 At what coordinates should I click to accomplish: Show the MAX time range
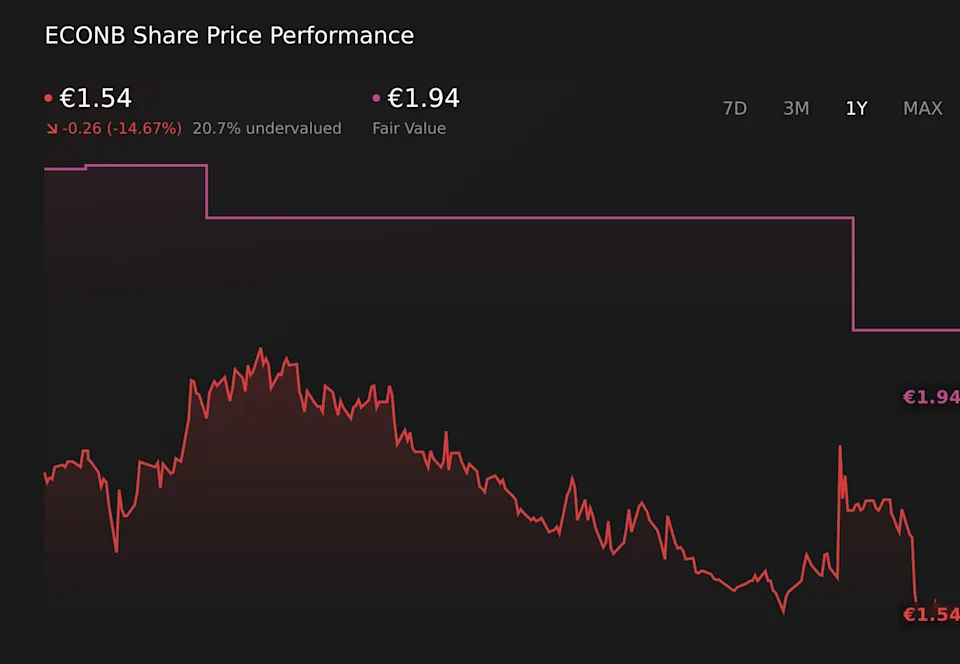922,108
